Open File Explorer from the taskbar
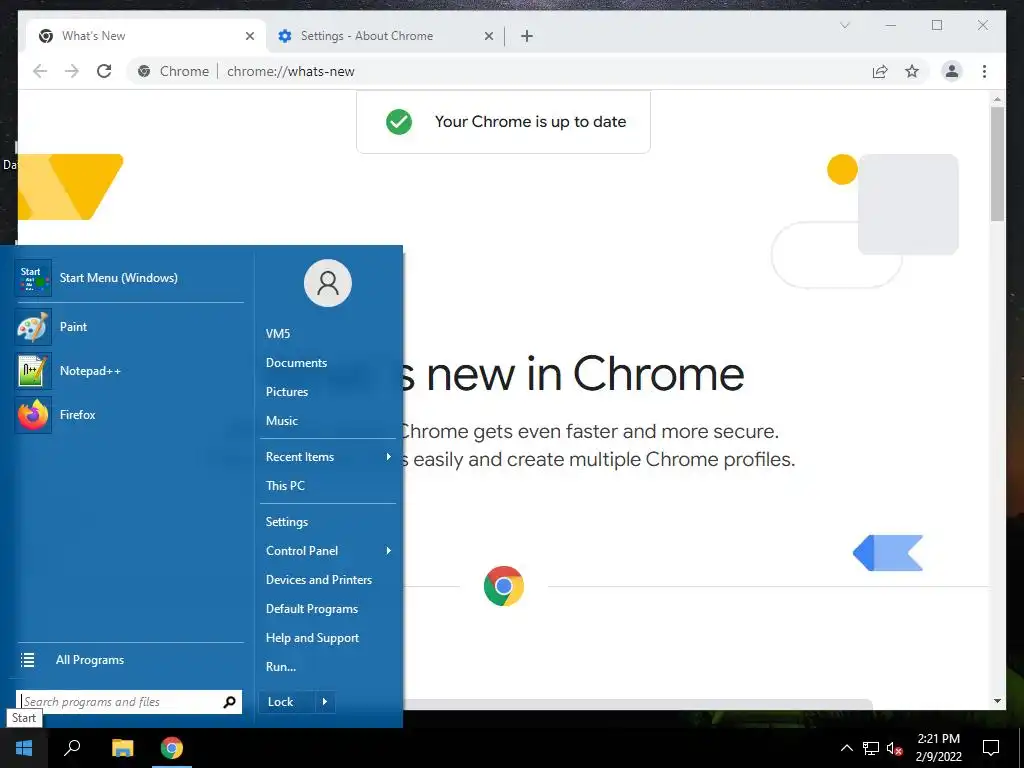The image size is (1024, 768). click(x=122, y=748)
